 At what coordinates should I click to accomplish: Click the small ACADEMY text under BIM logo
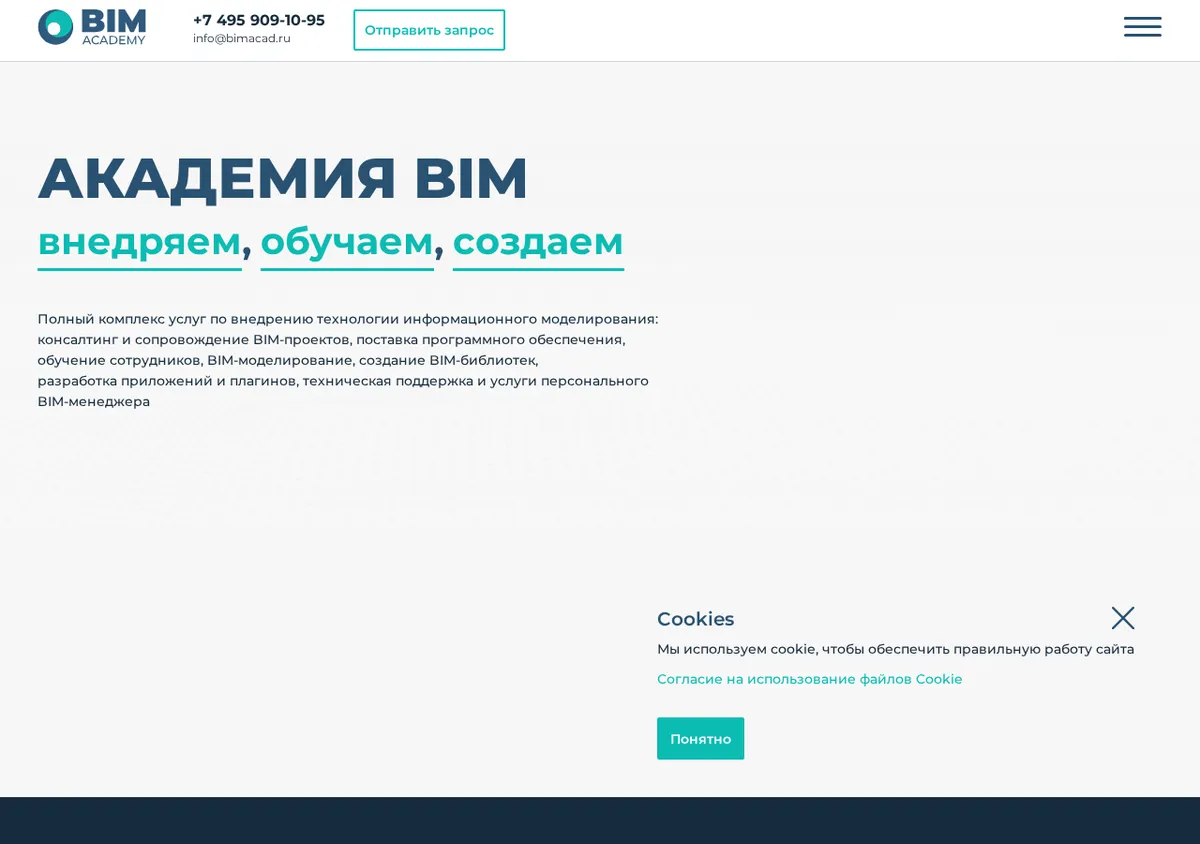114,40
